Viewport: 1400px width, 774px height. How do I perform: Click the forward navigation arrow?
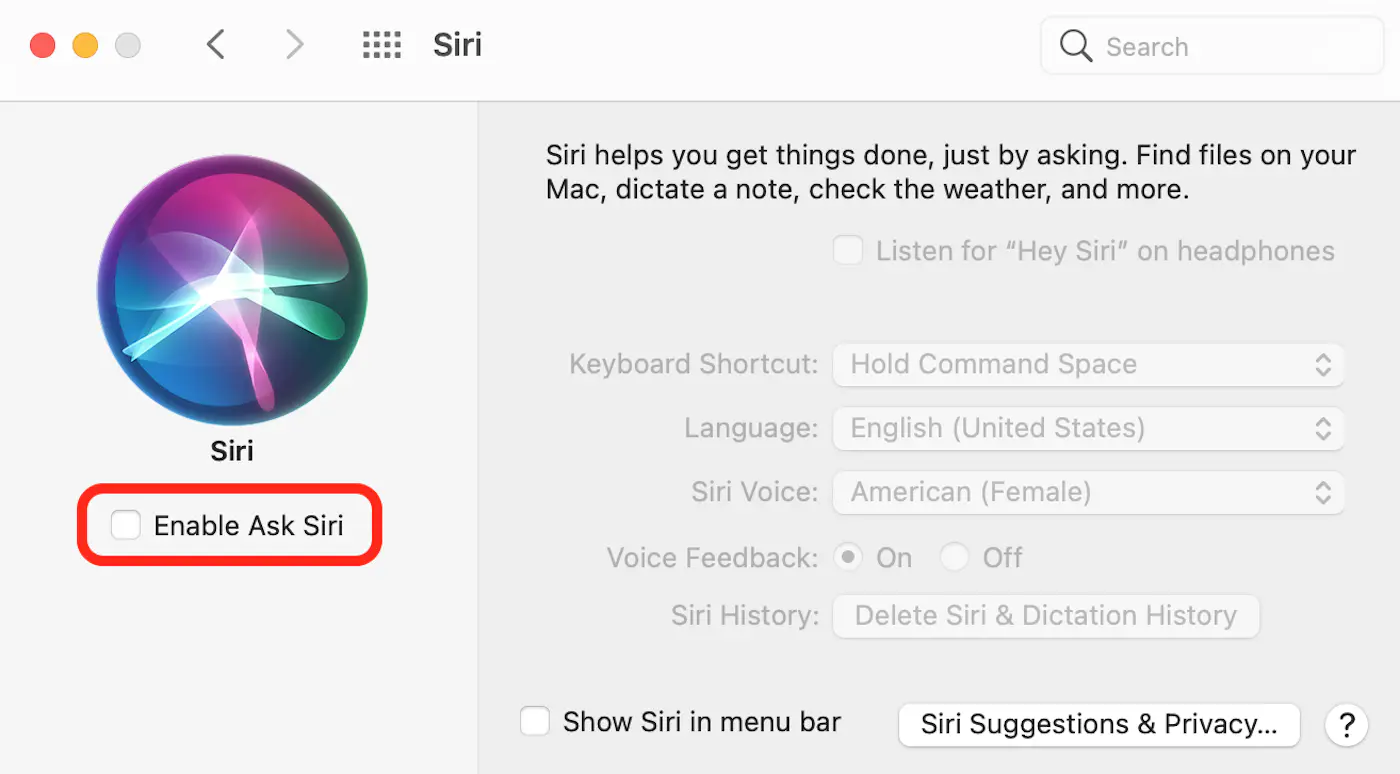(x=293, y=45)
